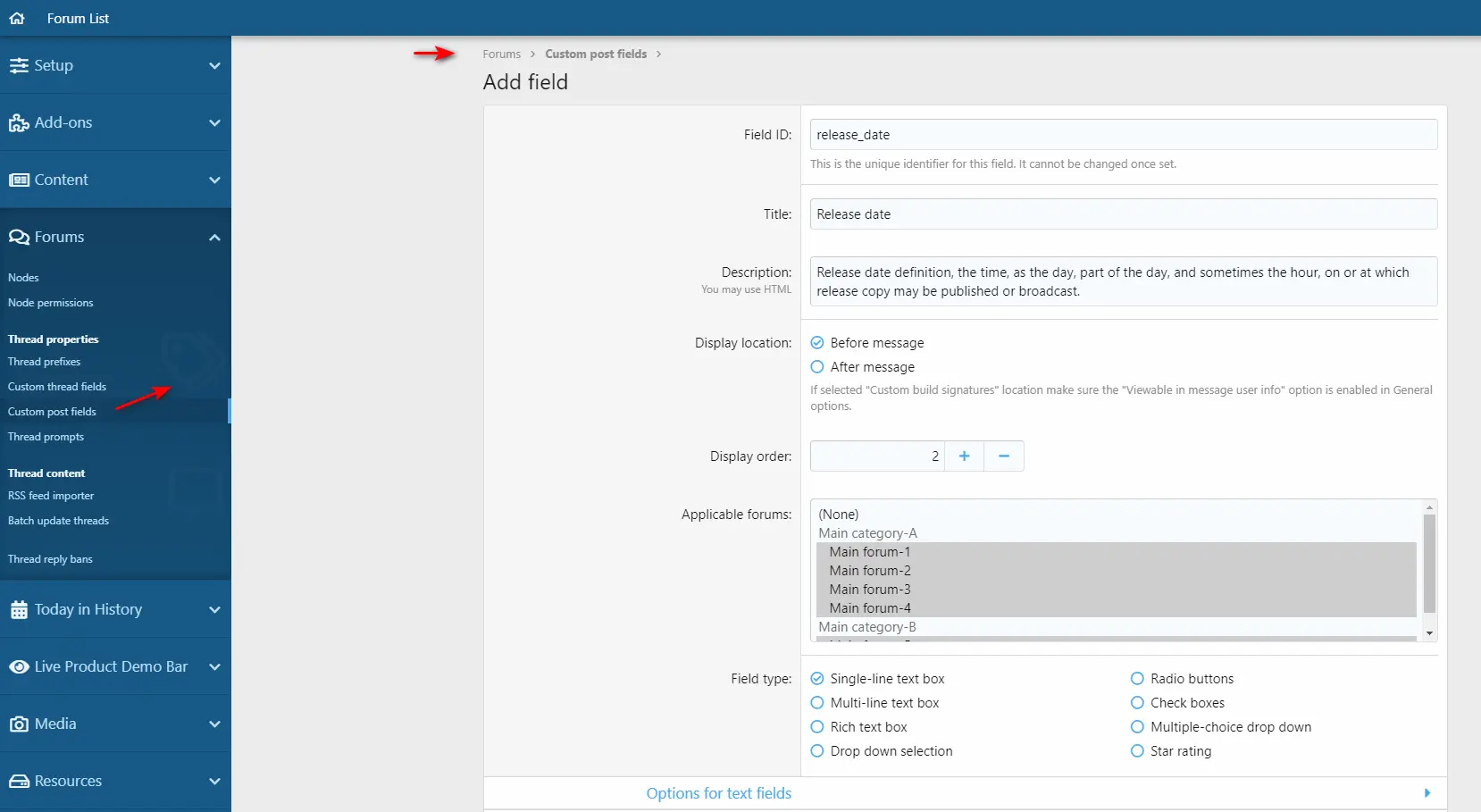
Task: Open Batch update threads page
Action: click(x=58, y=521)
